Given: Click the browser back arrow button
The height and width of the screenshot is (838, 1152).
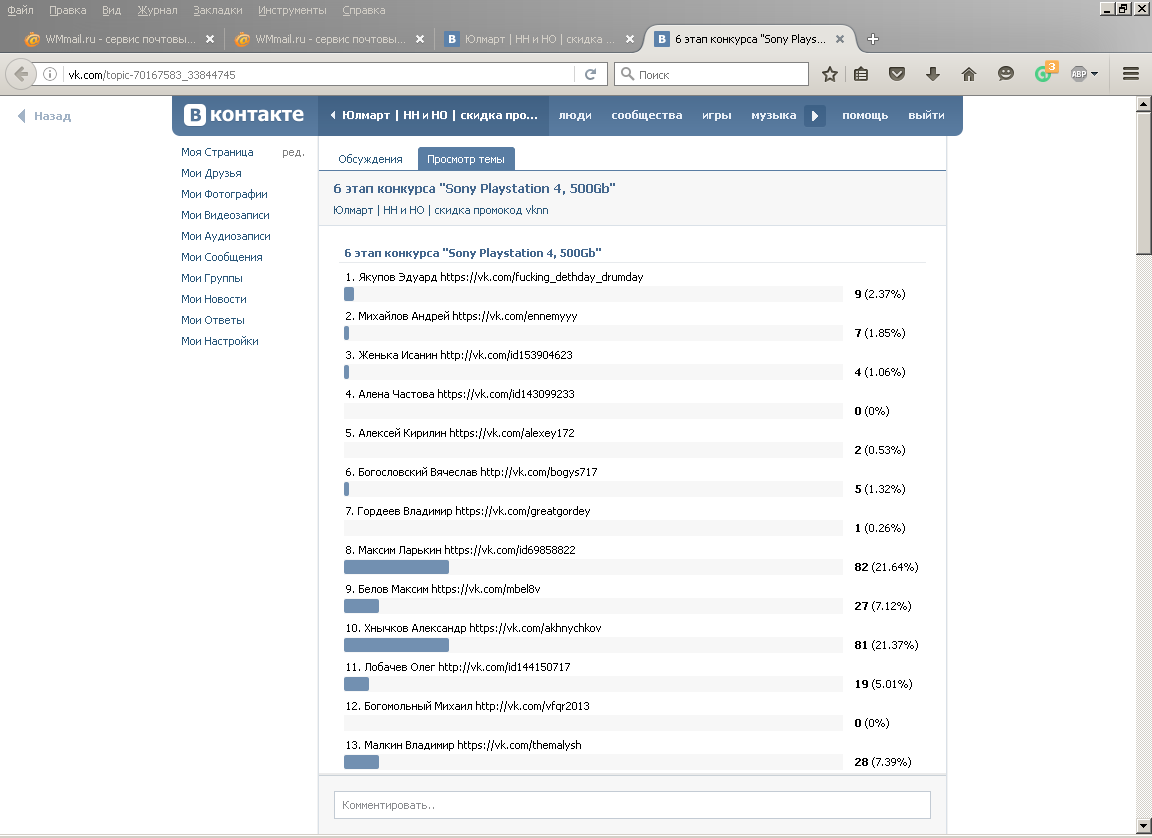Looking at the screenshot, I should pyautogui.click(x=21, y=74).
